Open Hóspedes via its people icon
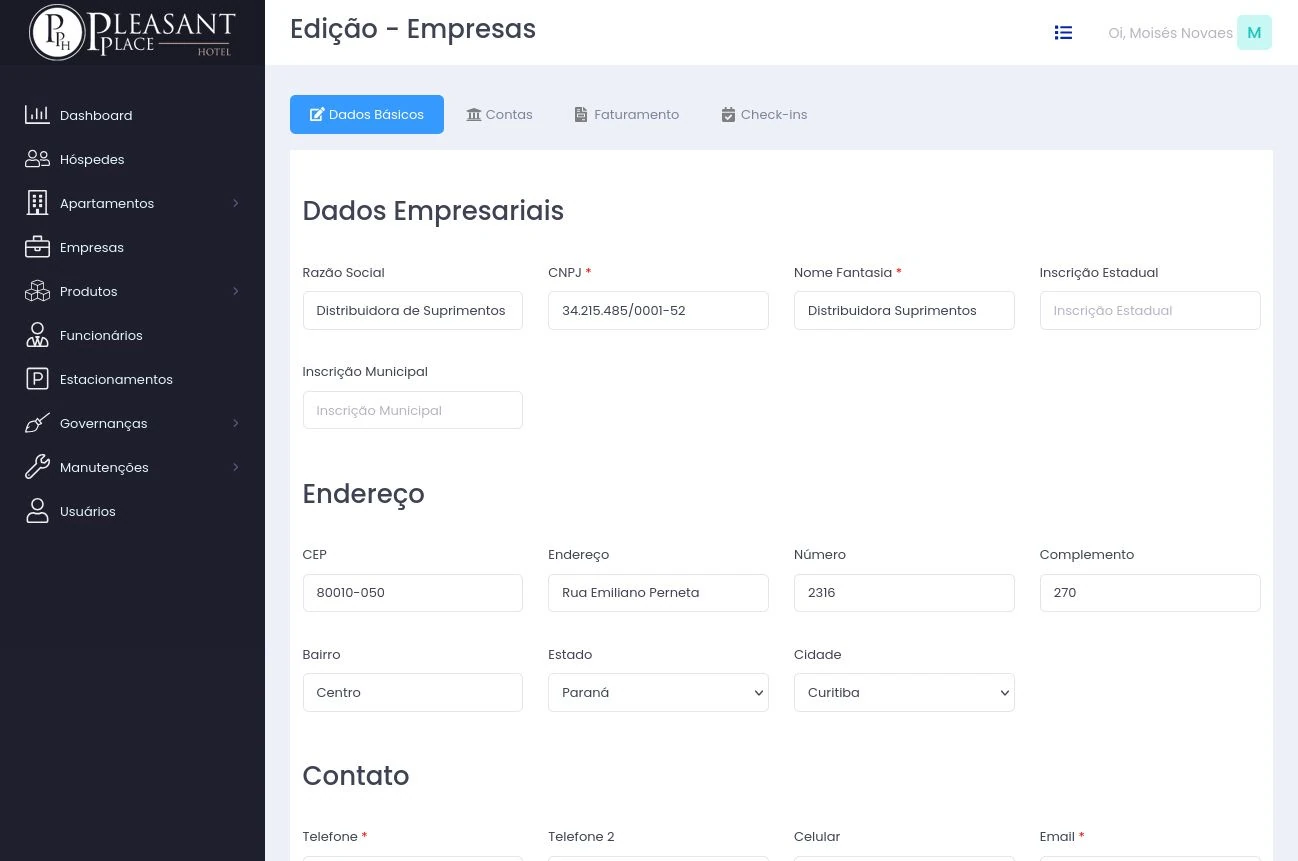This screenshot has height=861, width=1298. point(37,159)
